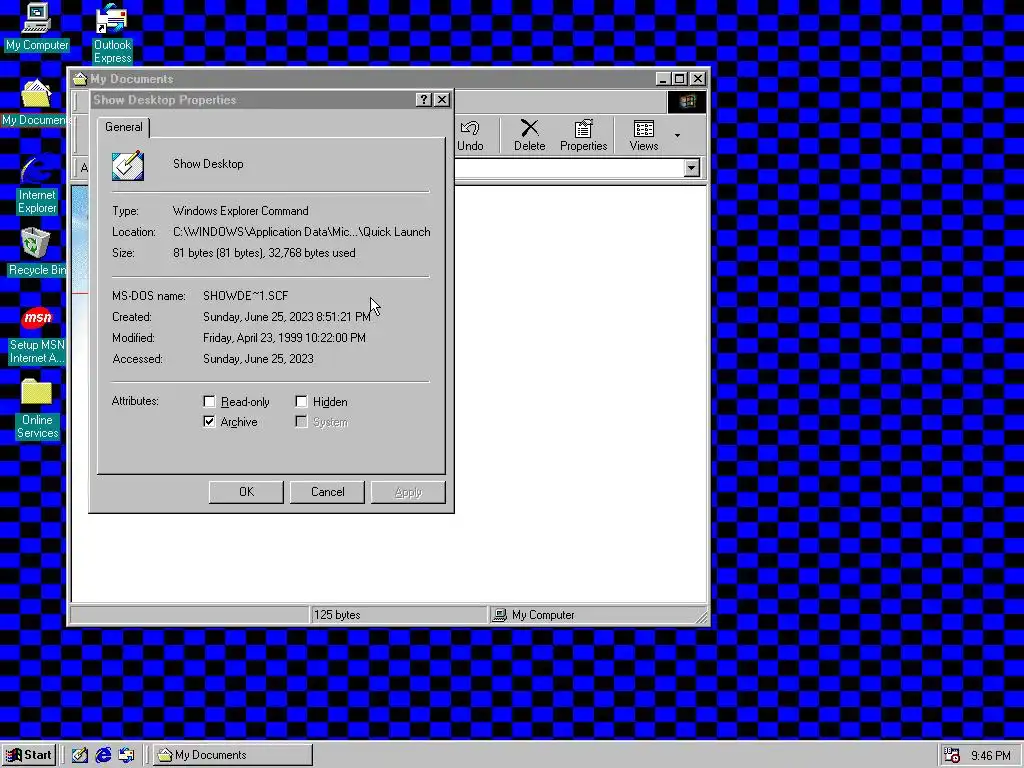
Task: Open the Start menu
Action: click(29, 755)
